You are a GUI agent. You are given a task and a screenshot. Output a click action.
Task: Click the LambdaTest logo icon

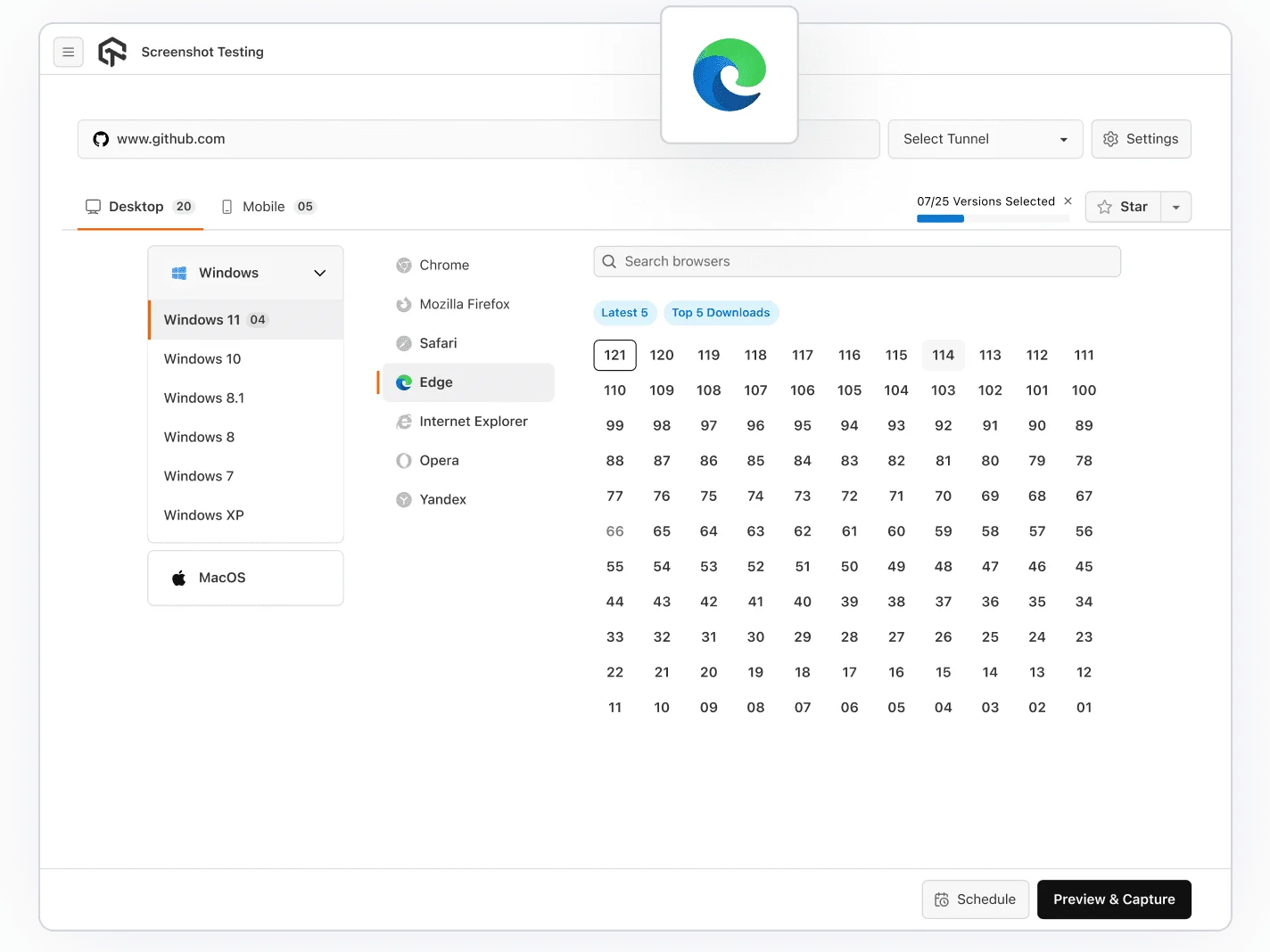coord(112,53)
